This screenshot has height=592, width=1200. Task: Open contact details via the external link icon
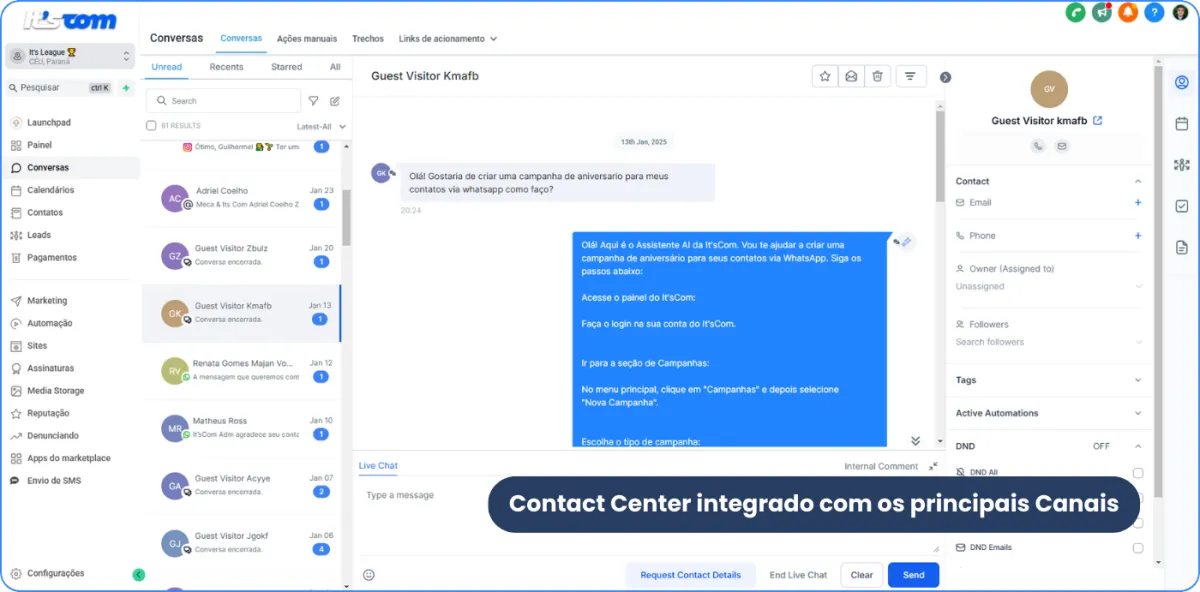1097,121
